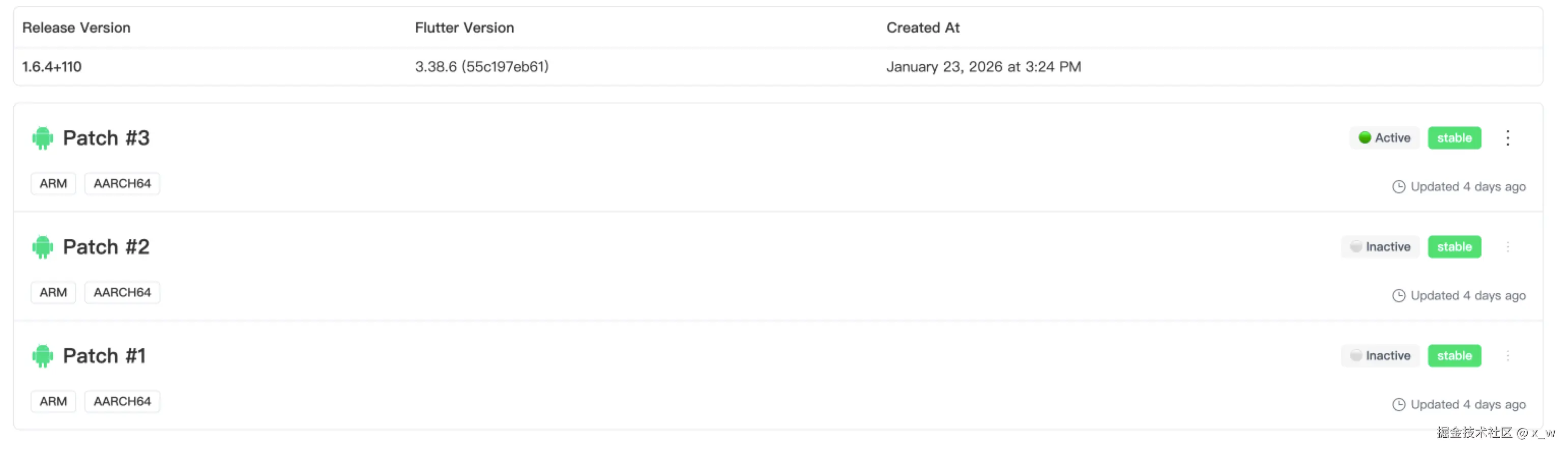Screen dimensions: 1568x452
Task: Toggle the Active status badge on Patch #3
Action: 1385,138
